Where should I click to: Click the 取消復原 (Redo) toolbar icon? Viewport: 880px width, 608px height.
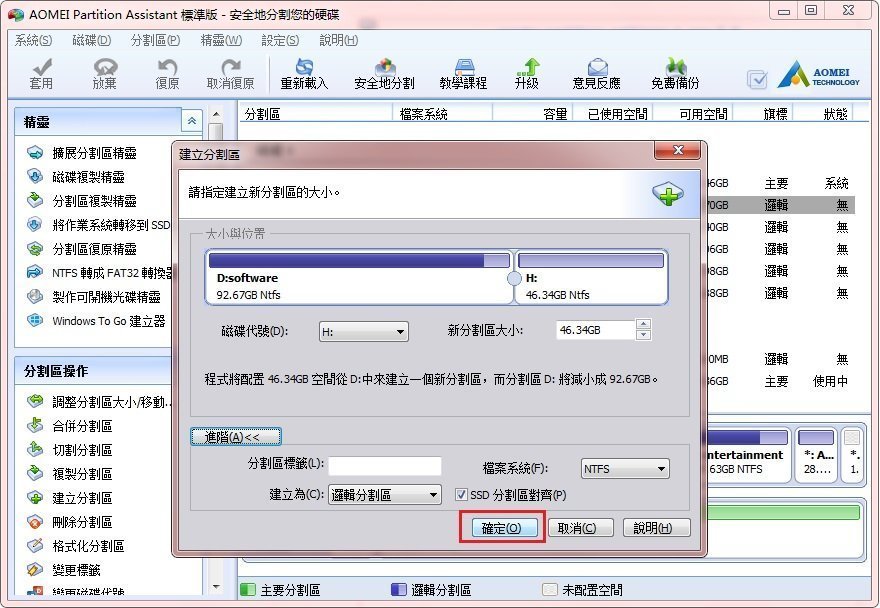pyautogui.click(x=230, y=74)
